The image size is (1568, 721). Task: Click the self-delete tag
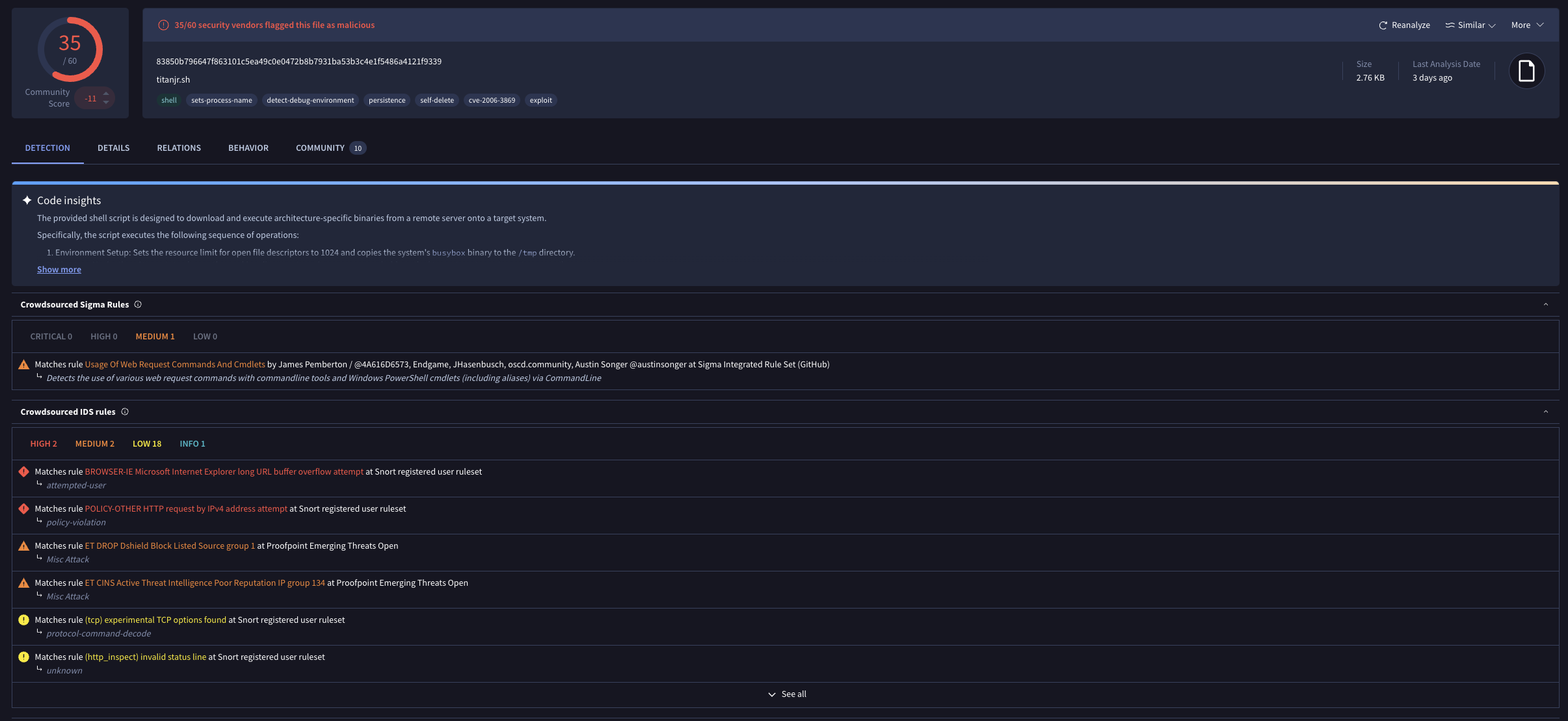[x=437, y=100]
